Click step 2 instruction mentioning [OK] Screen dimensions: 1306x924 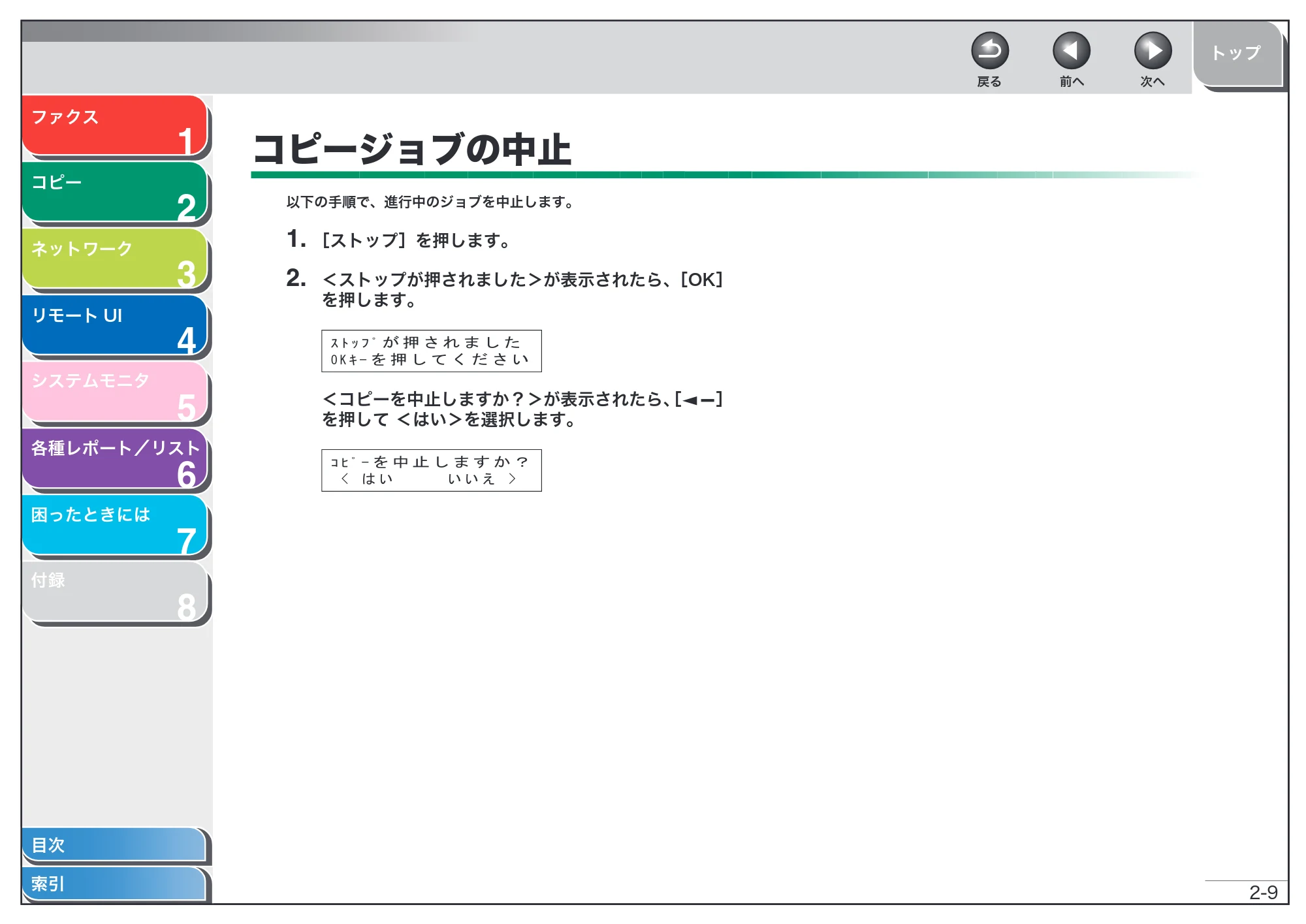[522, 289]
